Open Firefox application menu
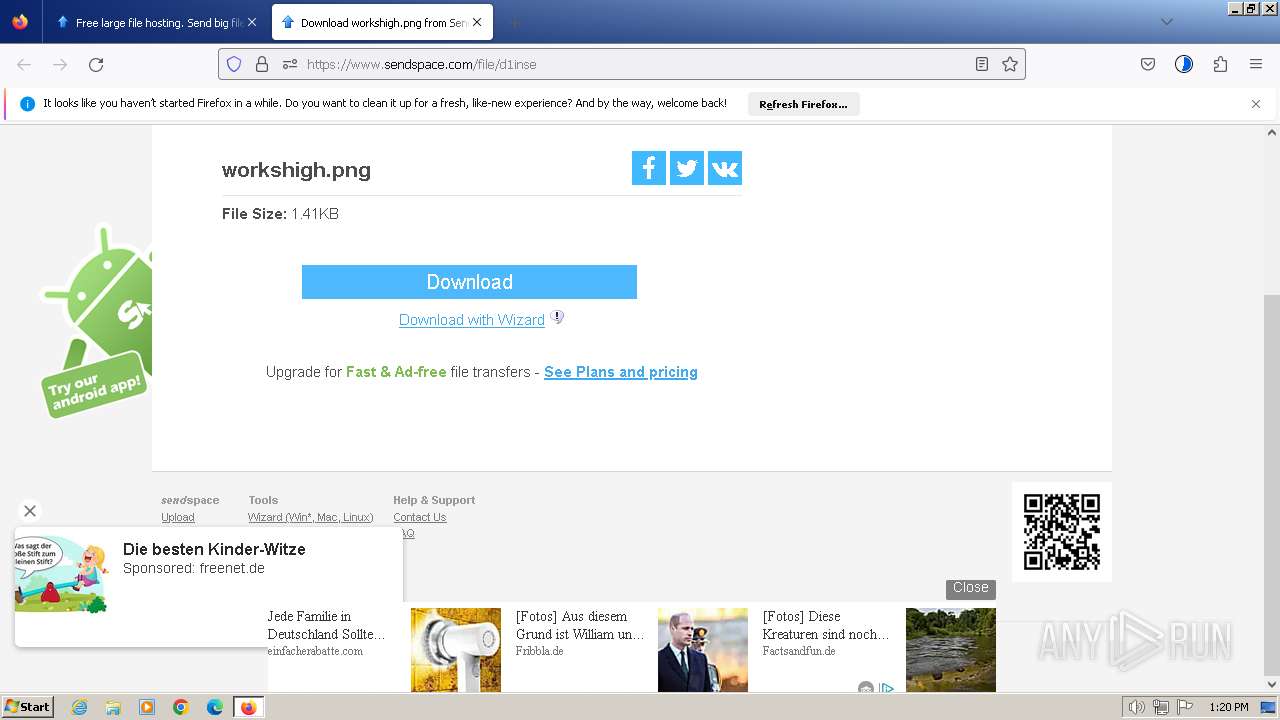 point(1256,64)
